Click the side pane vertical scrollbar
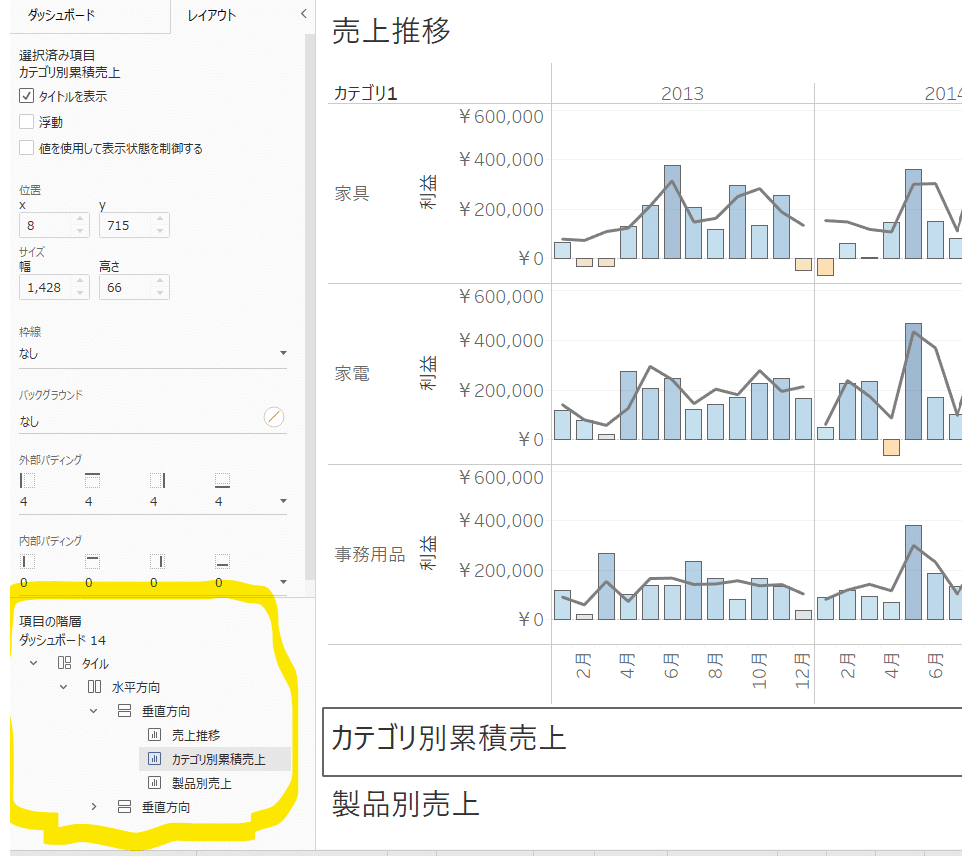Image resolution: width=962 pixels, height=856 pixels. pos(310,307)
